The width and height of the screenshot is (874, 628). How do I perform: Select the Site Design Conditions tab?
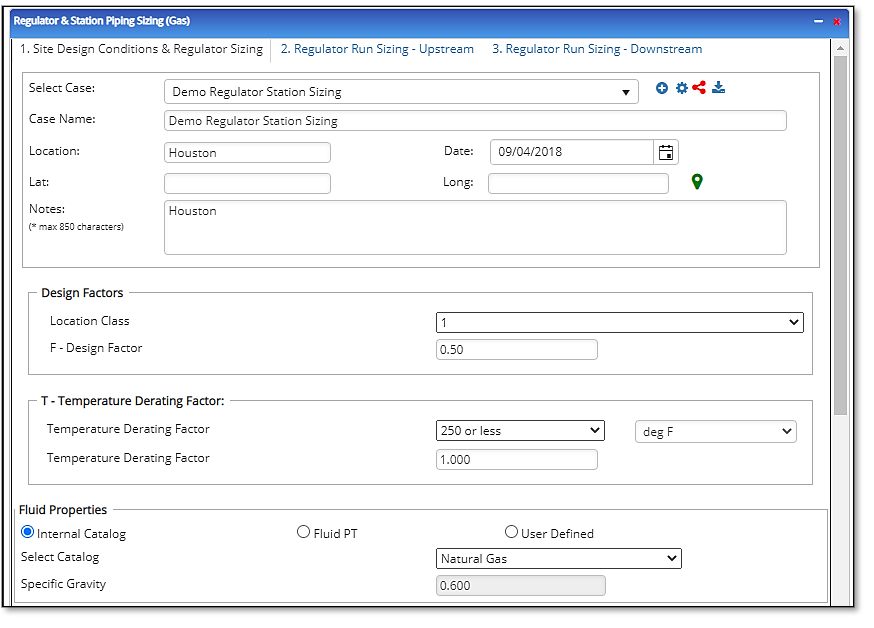coord(140,48)
